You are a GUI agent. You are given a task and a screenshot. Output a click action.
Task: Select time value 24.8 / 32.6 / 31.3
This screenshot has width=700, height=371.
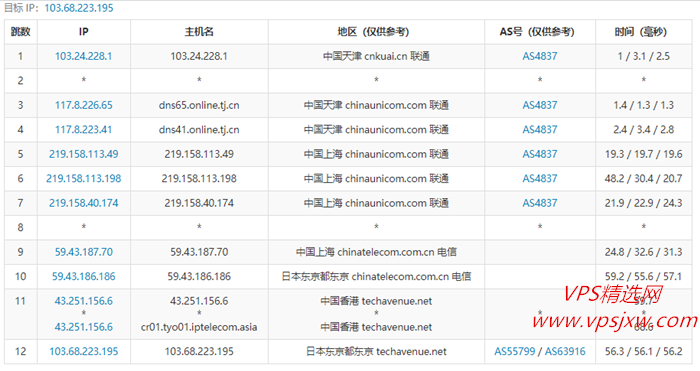click(x=643, y=252)
